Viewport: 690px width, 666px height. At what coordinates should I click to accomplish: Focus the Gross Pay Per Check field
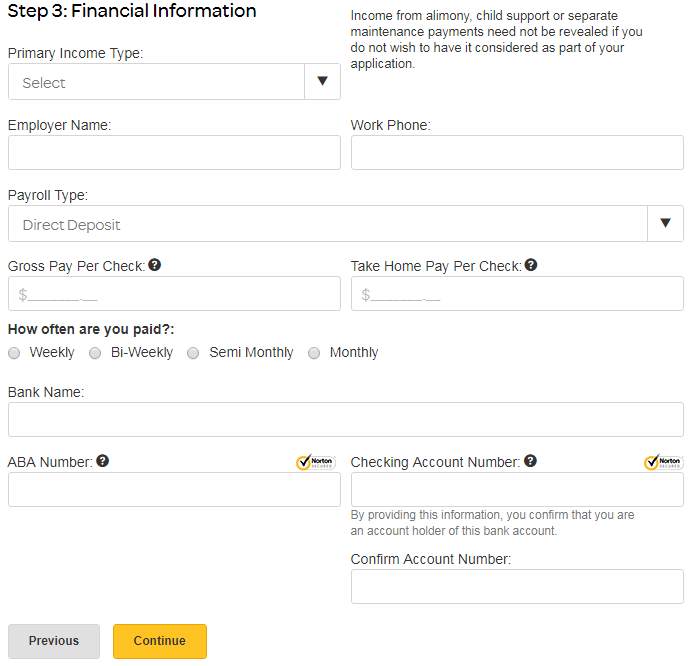coord(174,294)
